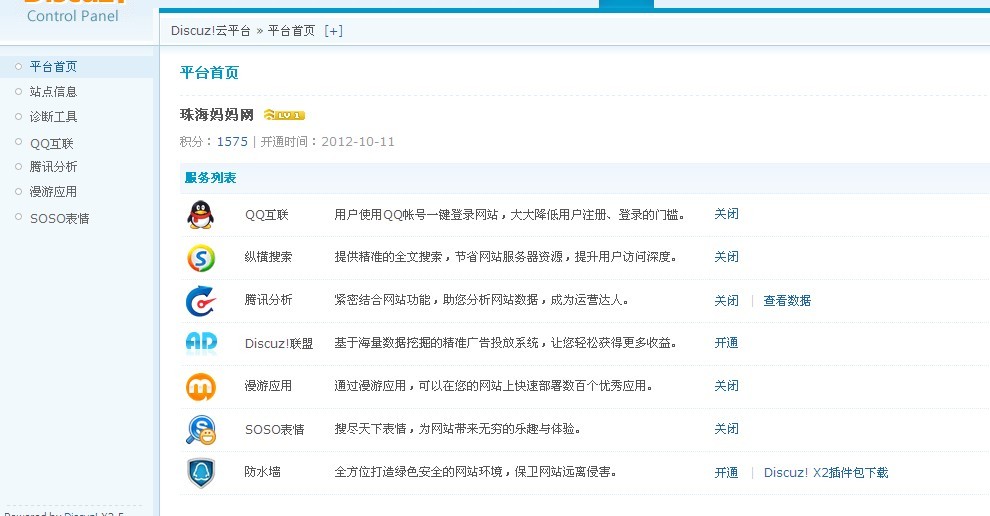Click 关闭 for the 纵横搜索 service
Screen dimensions: 990x516
[726, 257]
